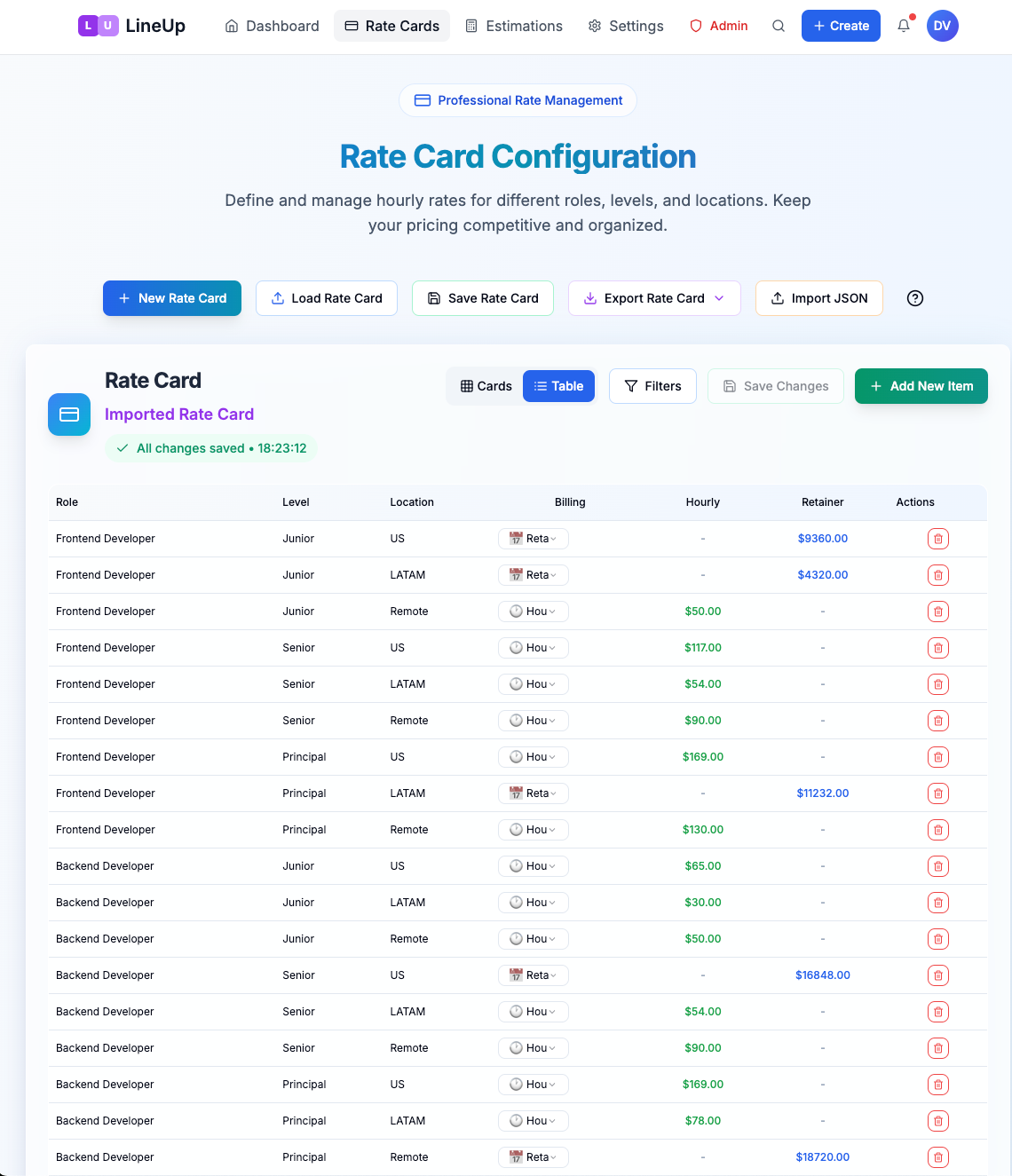Delete the Backend Developer Principal Remote row
The width and height of the screenshot is (1012, 1176).
tap(938, 1157)
